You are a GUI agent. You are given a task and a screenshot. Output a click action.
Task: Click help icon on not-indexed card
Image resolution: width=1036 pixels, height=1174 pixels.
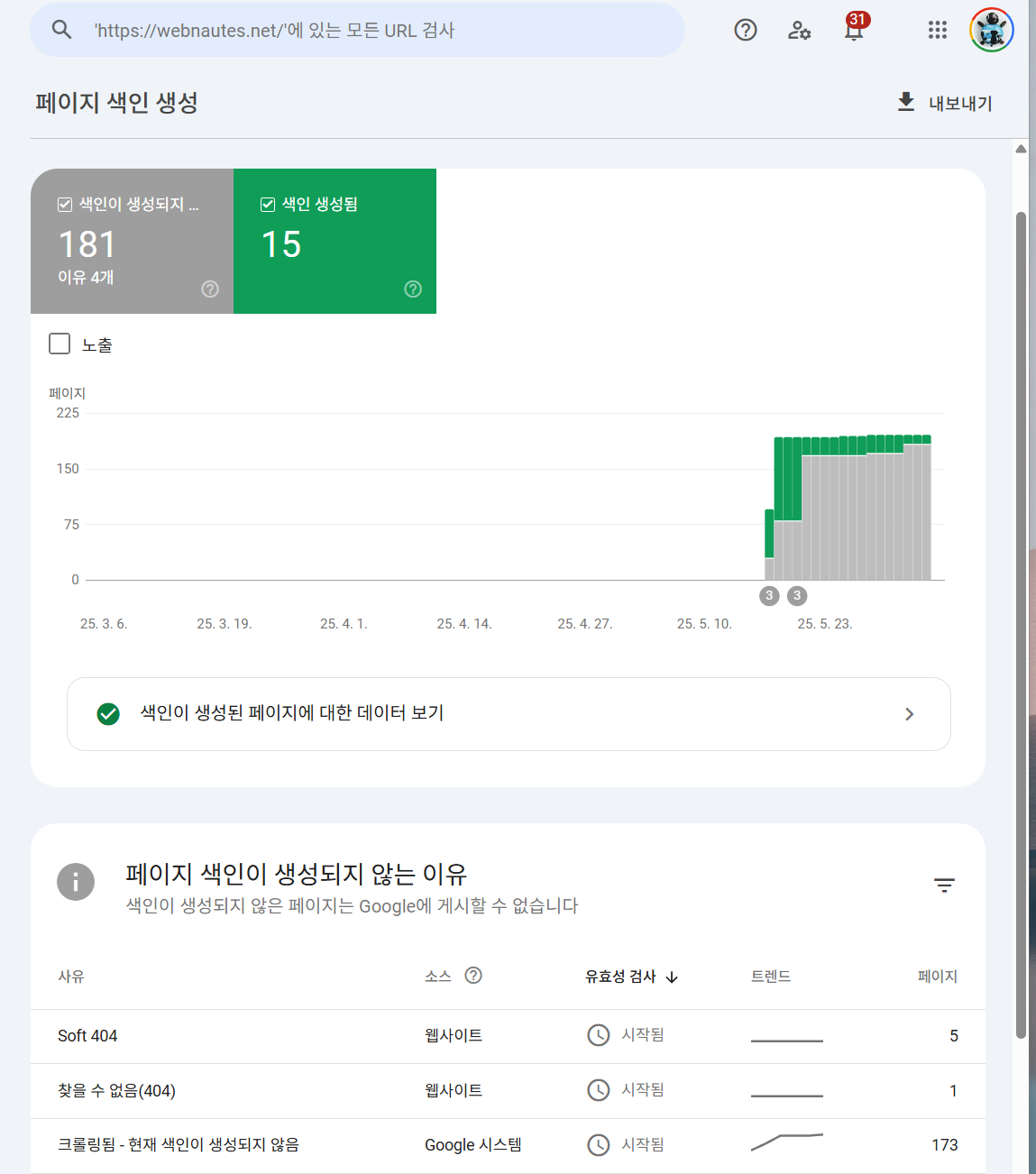210,289
